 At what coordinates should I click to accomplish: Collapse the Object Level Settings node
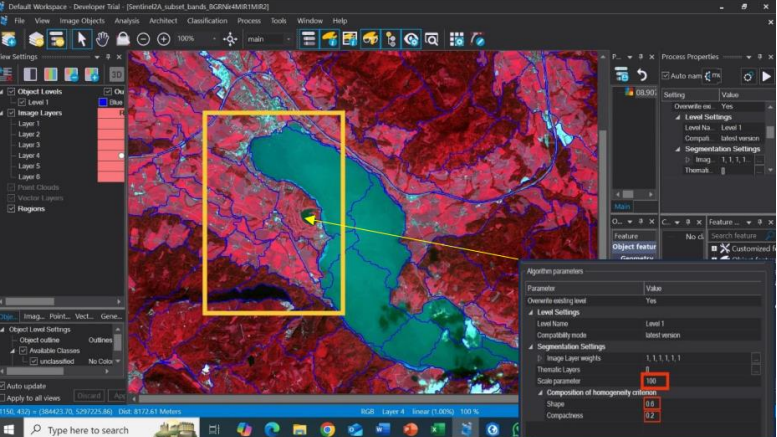[2, 329]
